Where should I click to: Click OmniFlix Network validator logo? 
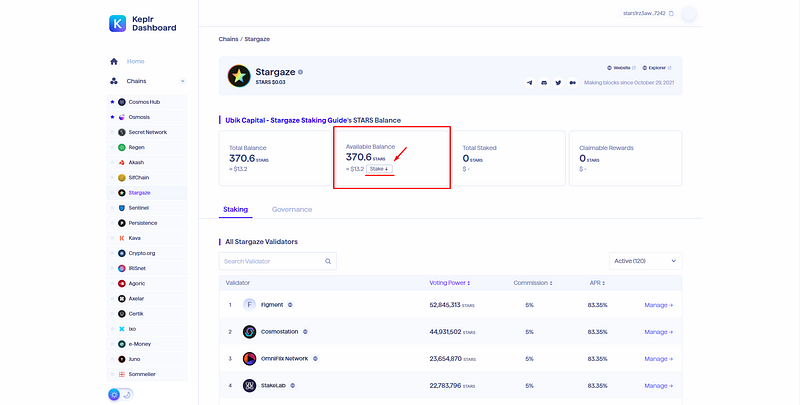[x=249, y=359]
